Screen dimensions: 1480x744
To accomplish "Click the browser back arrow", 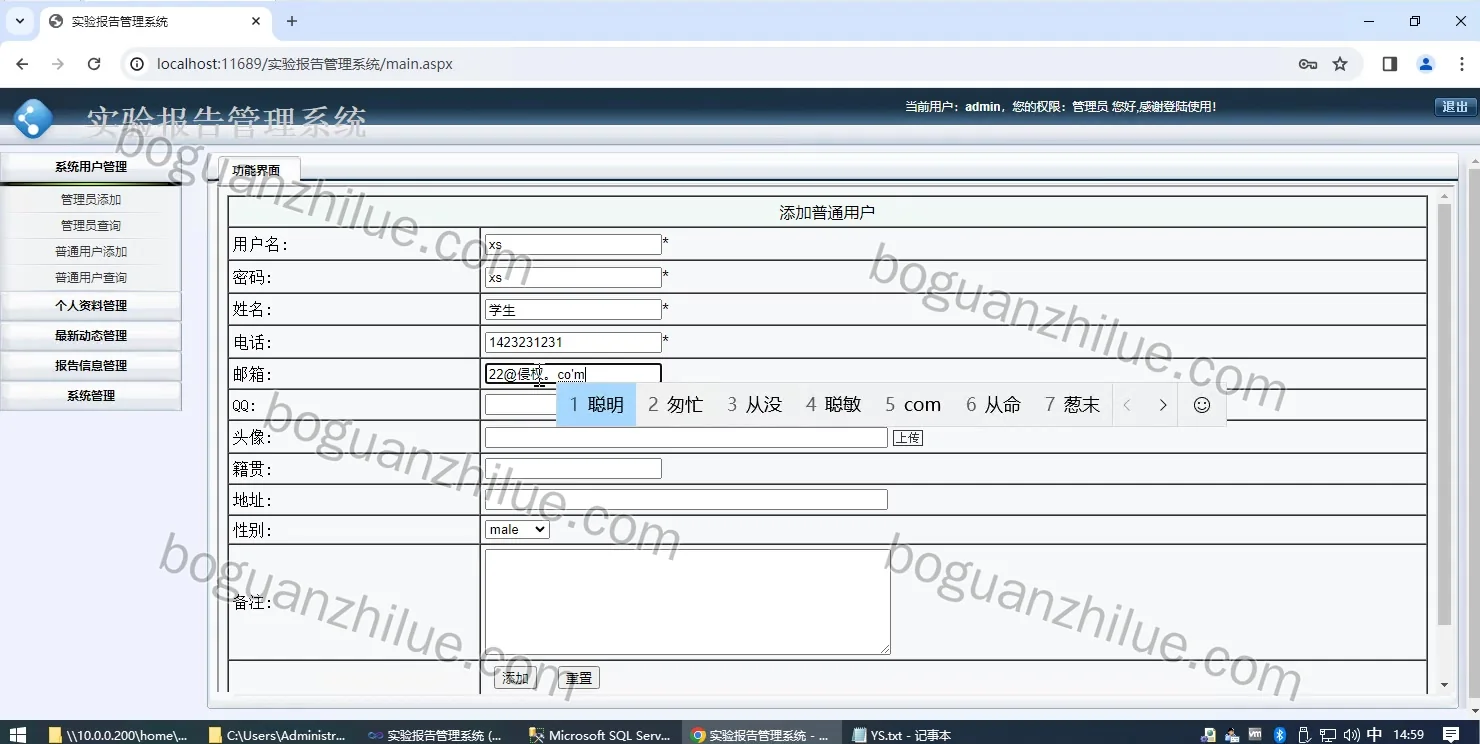I will tap(22, 64).
